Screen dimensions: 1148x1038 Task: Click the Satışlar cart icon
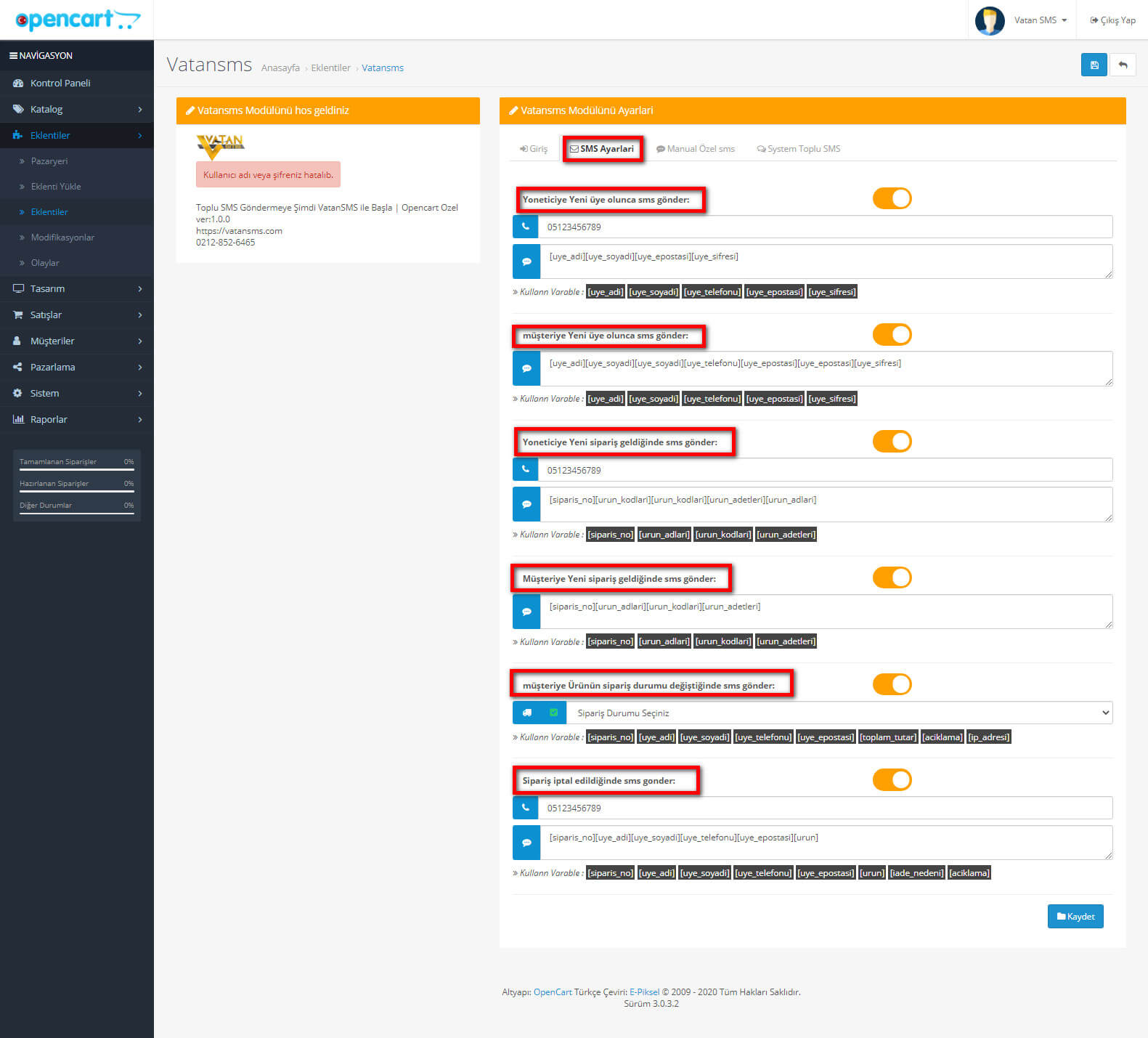point(18,315)
